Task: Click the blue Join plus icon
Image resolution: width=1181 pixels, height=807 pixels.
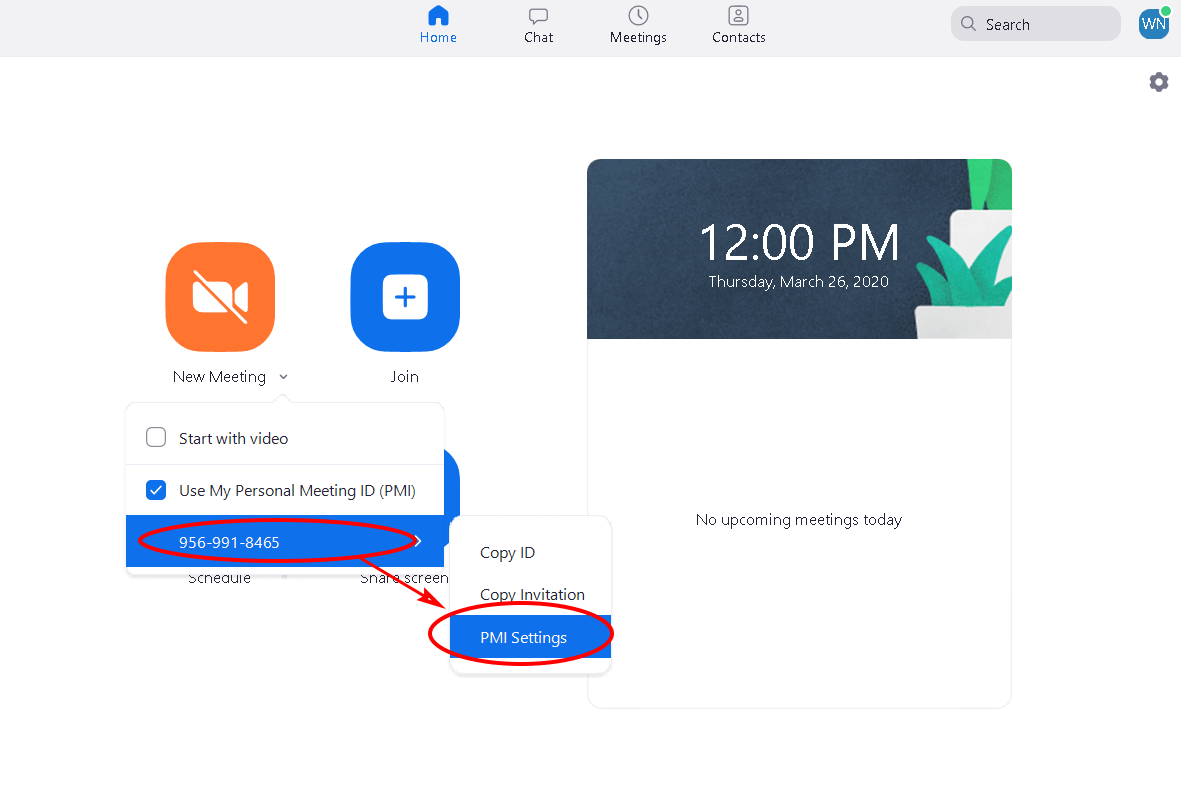Action: point(405,297)
